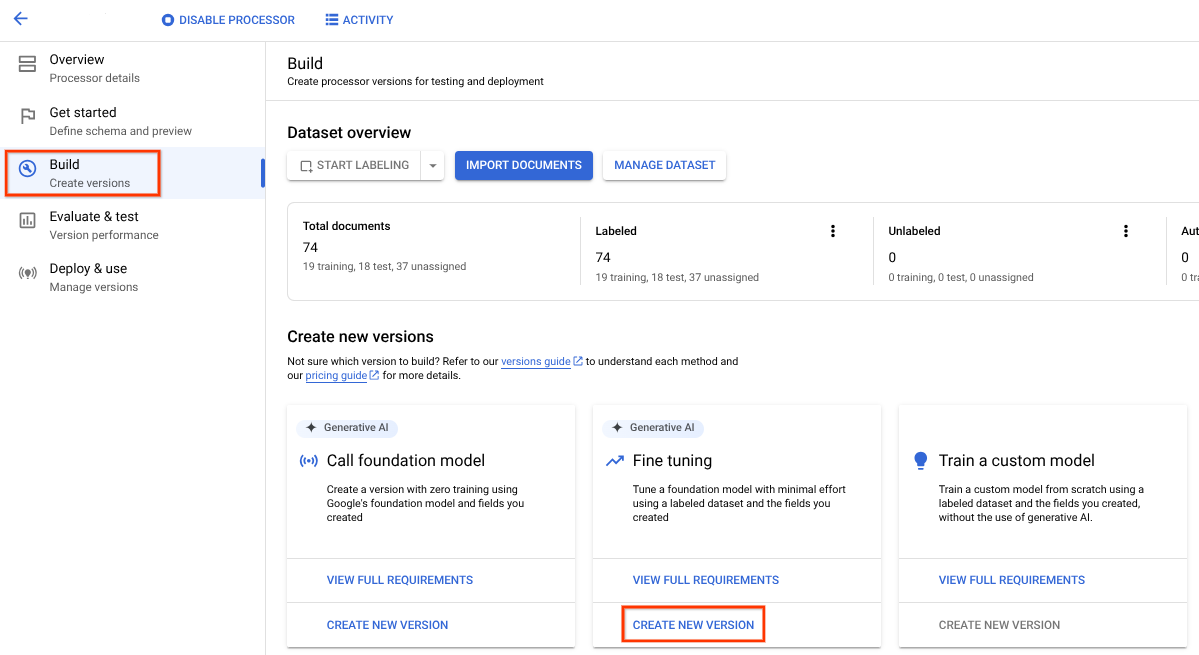View full requirements for Call foundation model
This screenshot has width=1199, height=655.
(x=399, y=580)
